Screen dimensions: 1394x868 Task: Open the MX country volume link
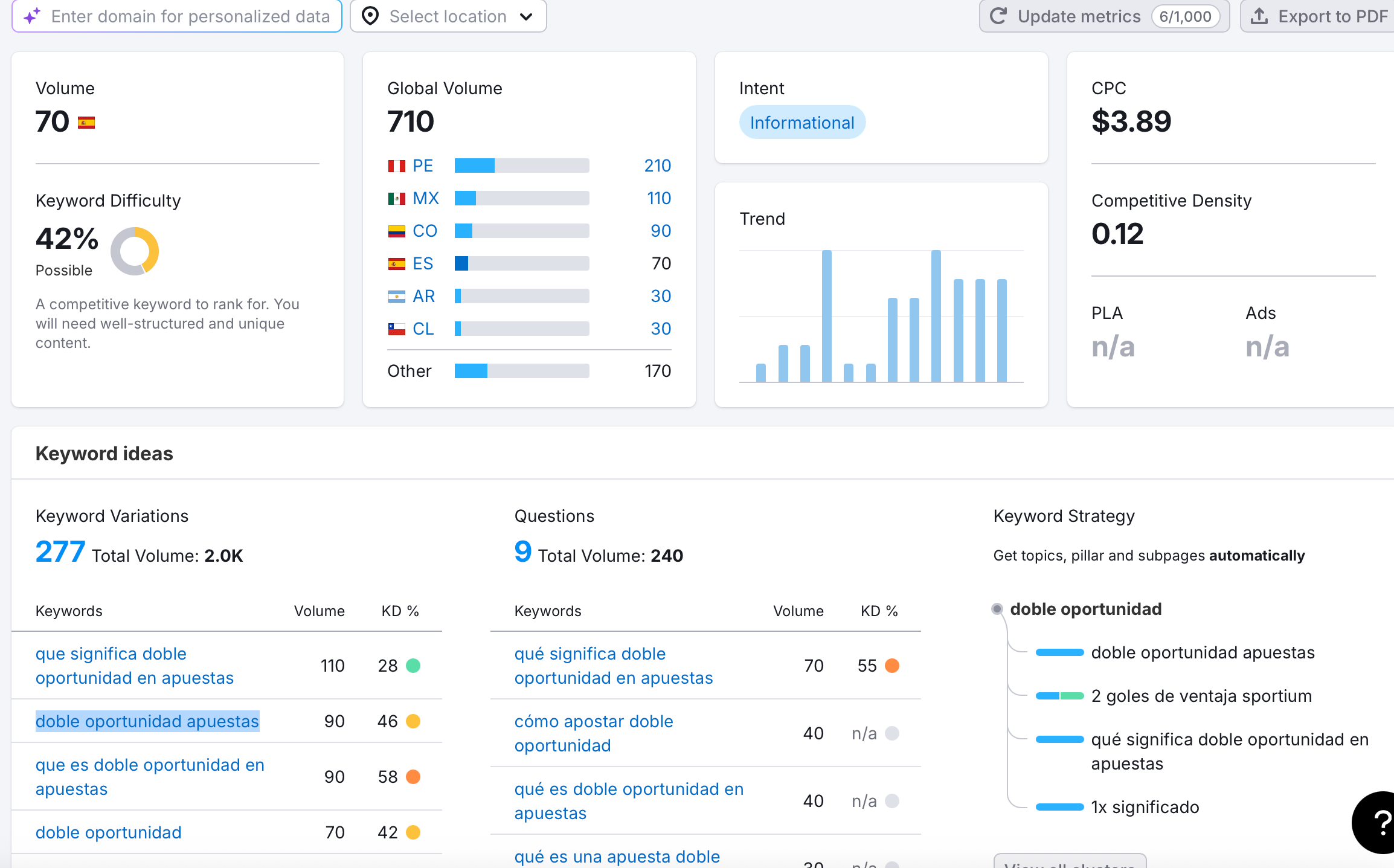click(x=425, y=198)
